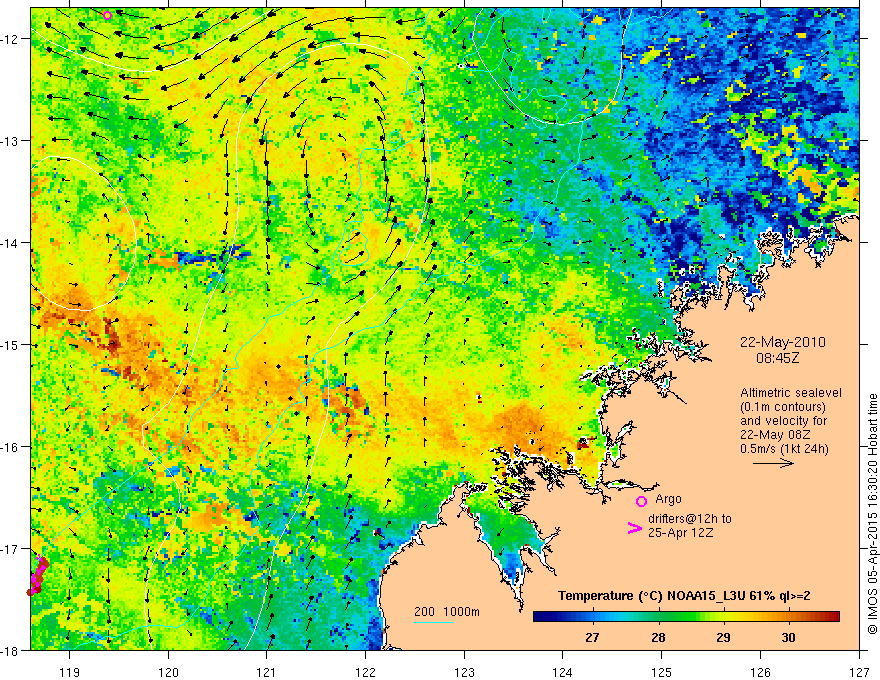Click the 0.5m/s velocity scale arrow

pos(773,463)
